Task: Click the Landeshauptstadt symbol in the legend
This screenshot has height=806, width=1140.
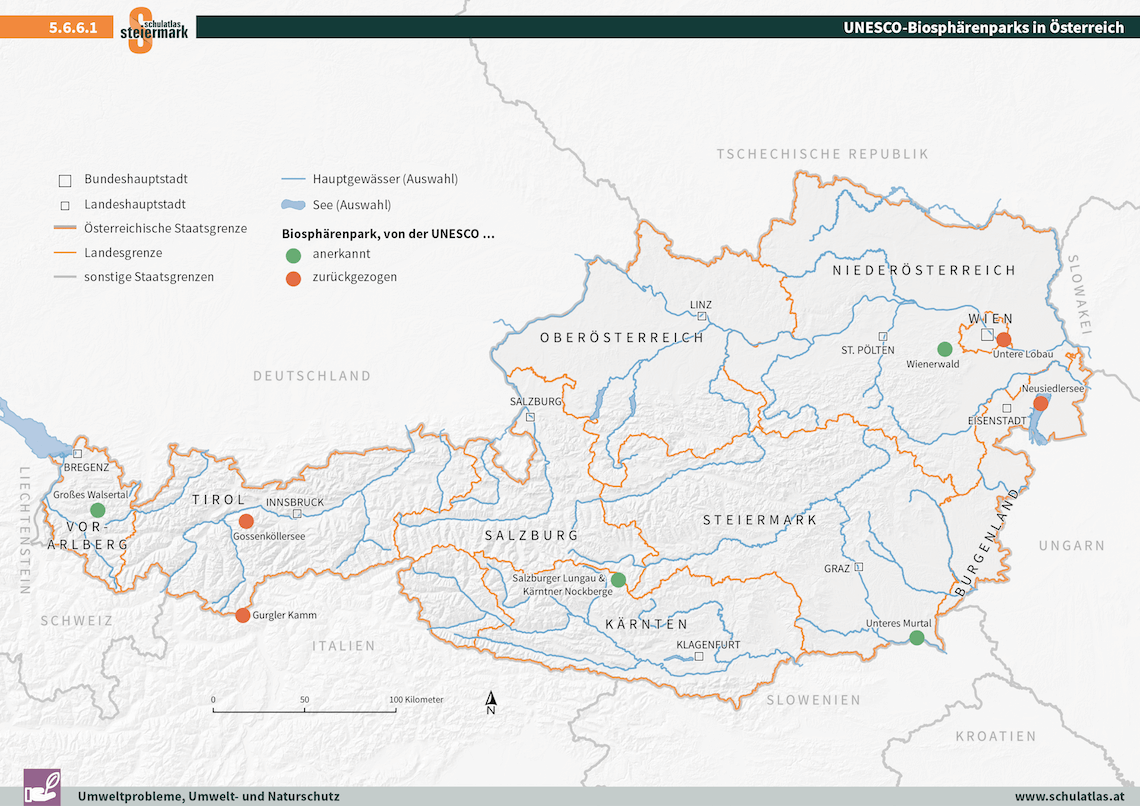Action: click(x=65, y=204)
